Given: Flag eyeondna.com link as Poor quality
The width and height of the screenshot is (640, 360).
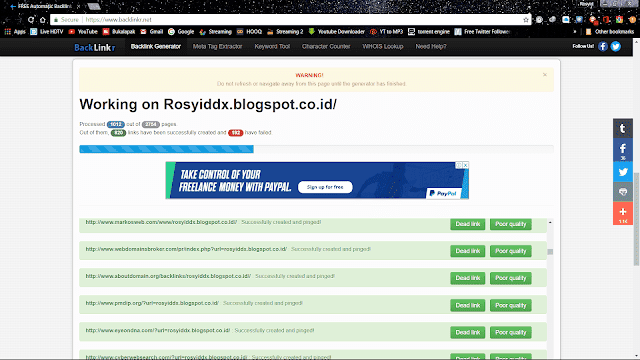Looking at the screenshot, I should coord(511,332).
